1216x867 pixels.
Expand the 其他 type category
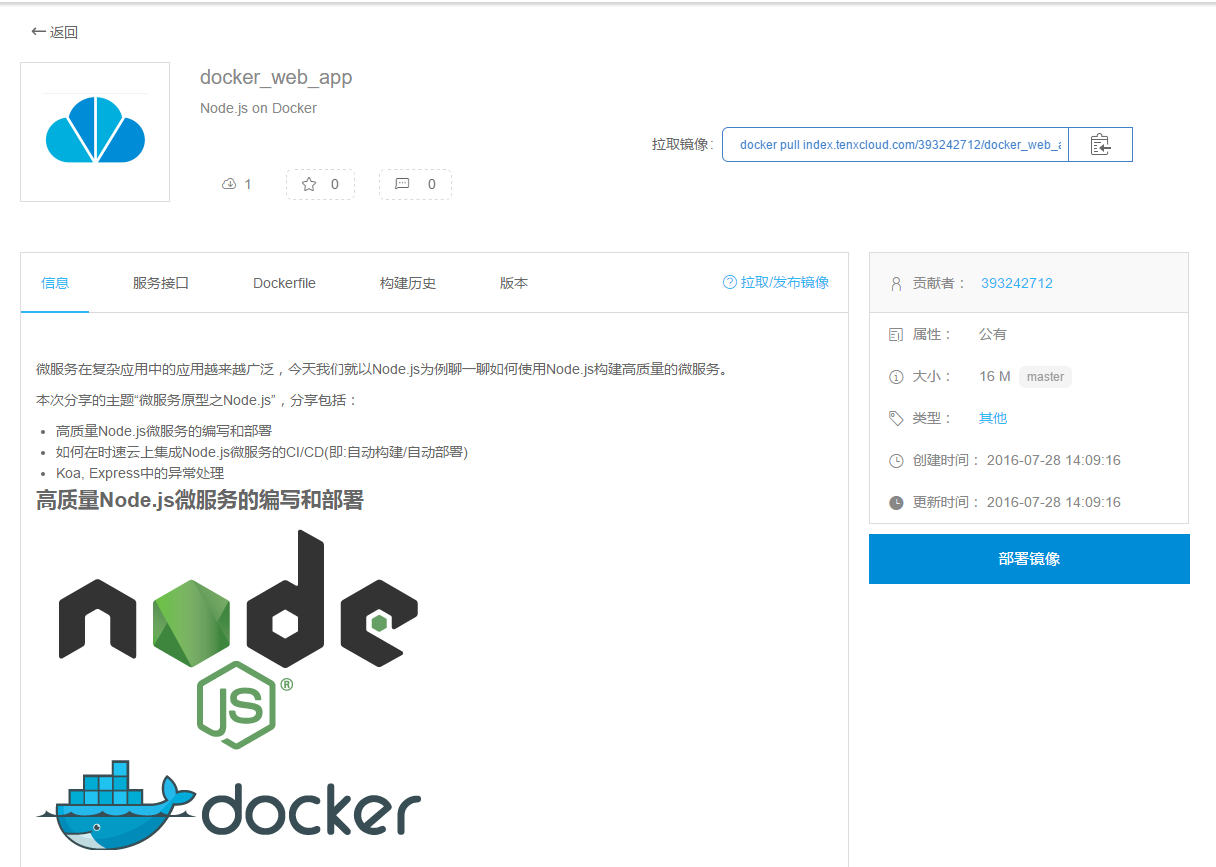992,418
